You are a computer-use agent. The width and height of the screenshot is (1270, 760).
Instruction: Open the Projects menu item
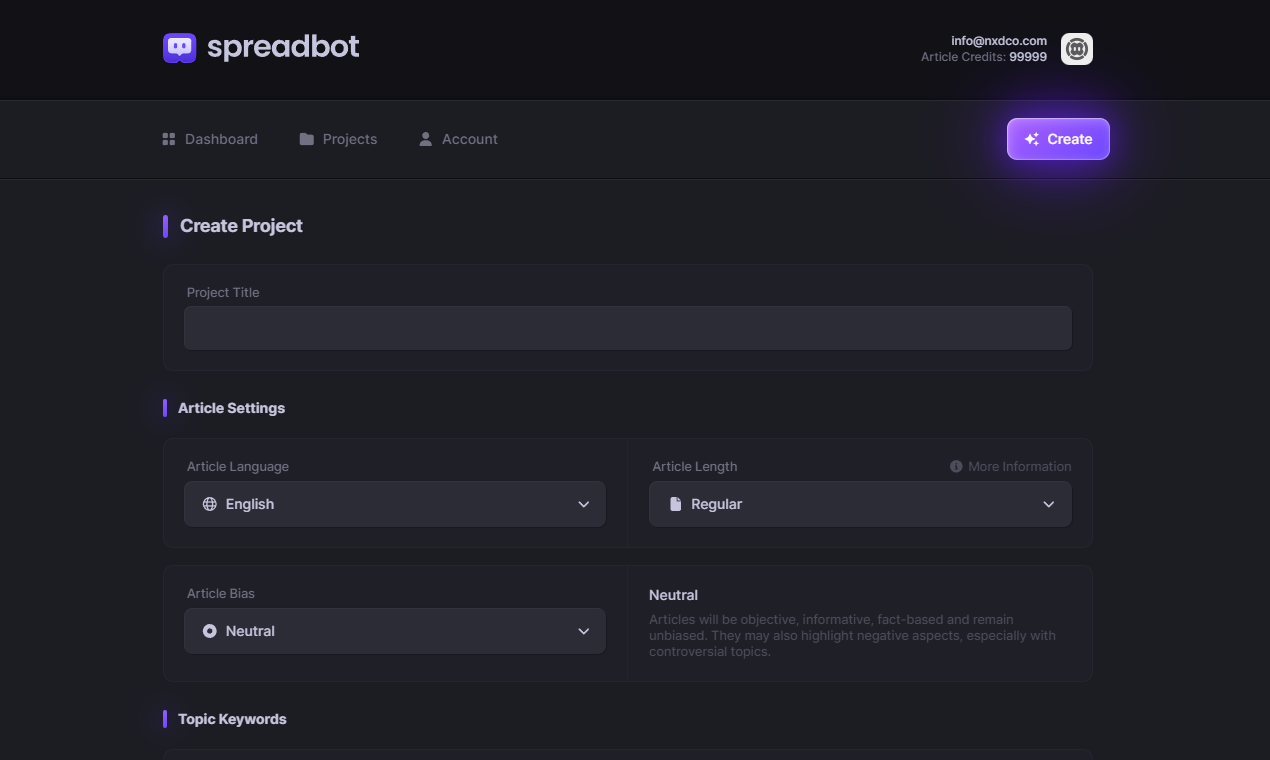click(349, 139)
